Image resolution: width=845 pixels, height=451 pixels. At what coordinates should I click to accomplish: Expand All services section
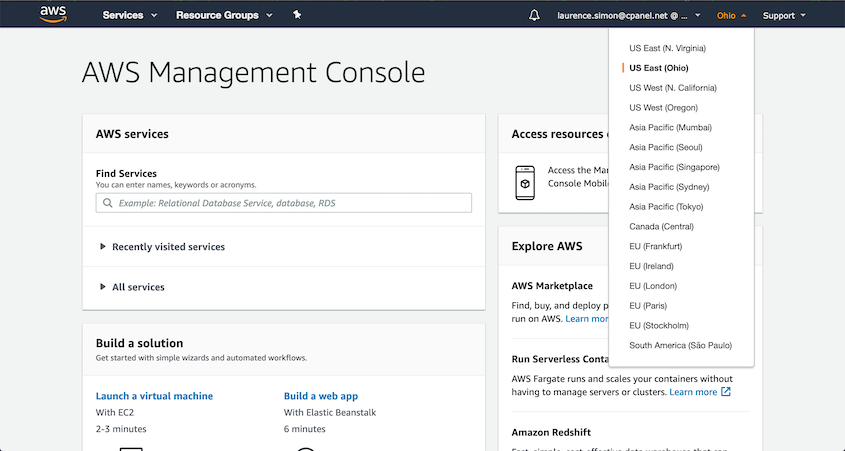coord(132,287)
